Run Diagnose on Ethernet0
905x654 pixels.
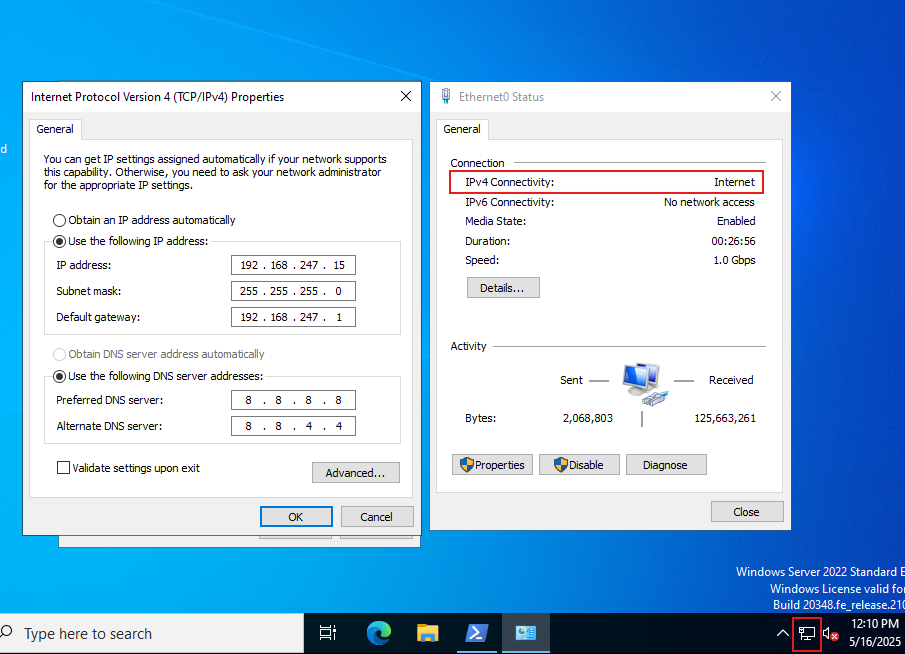click(x=666, y=465)
